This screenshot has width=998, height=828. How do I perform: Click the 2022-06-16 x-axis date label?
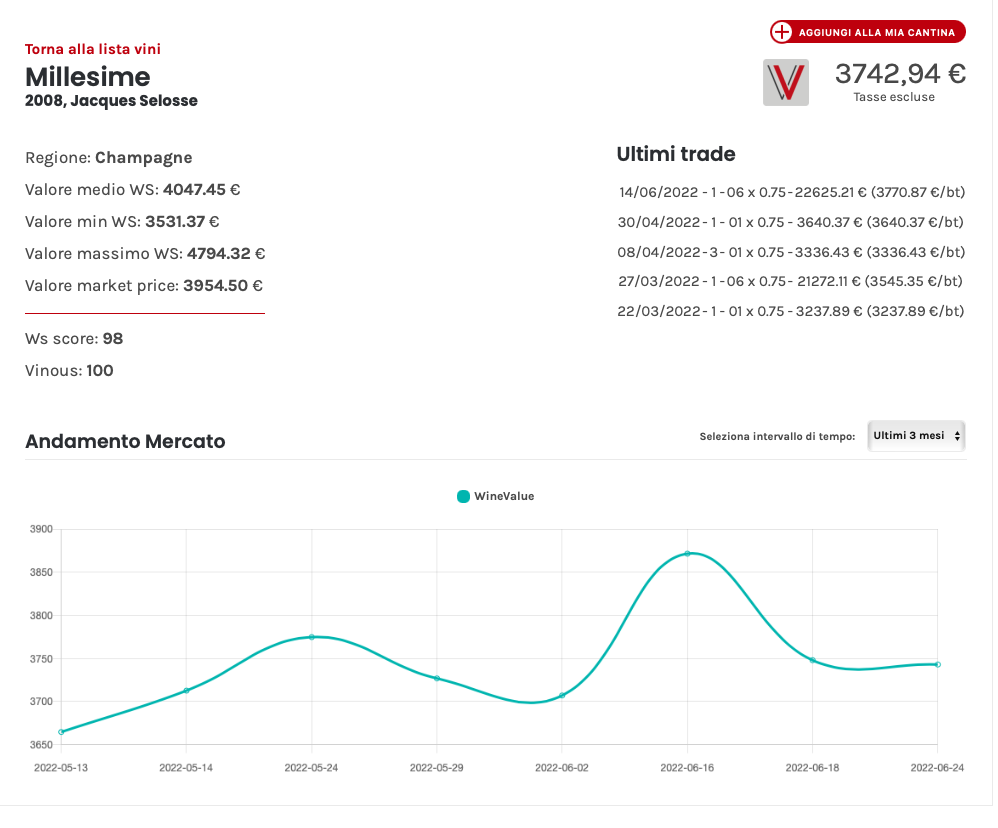[687, 768]
